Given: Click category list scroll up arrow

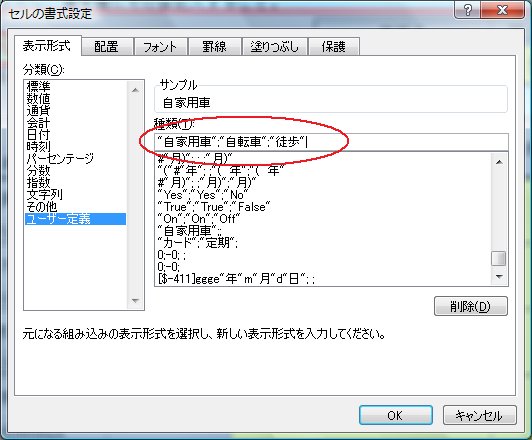Looking at the screenshot, I should click(135, 90).
